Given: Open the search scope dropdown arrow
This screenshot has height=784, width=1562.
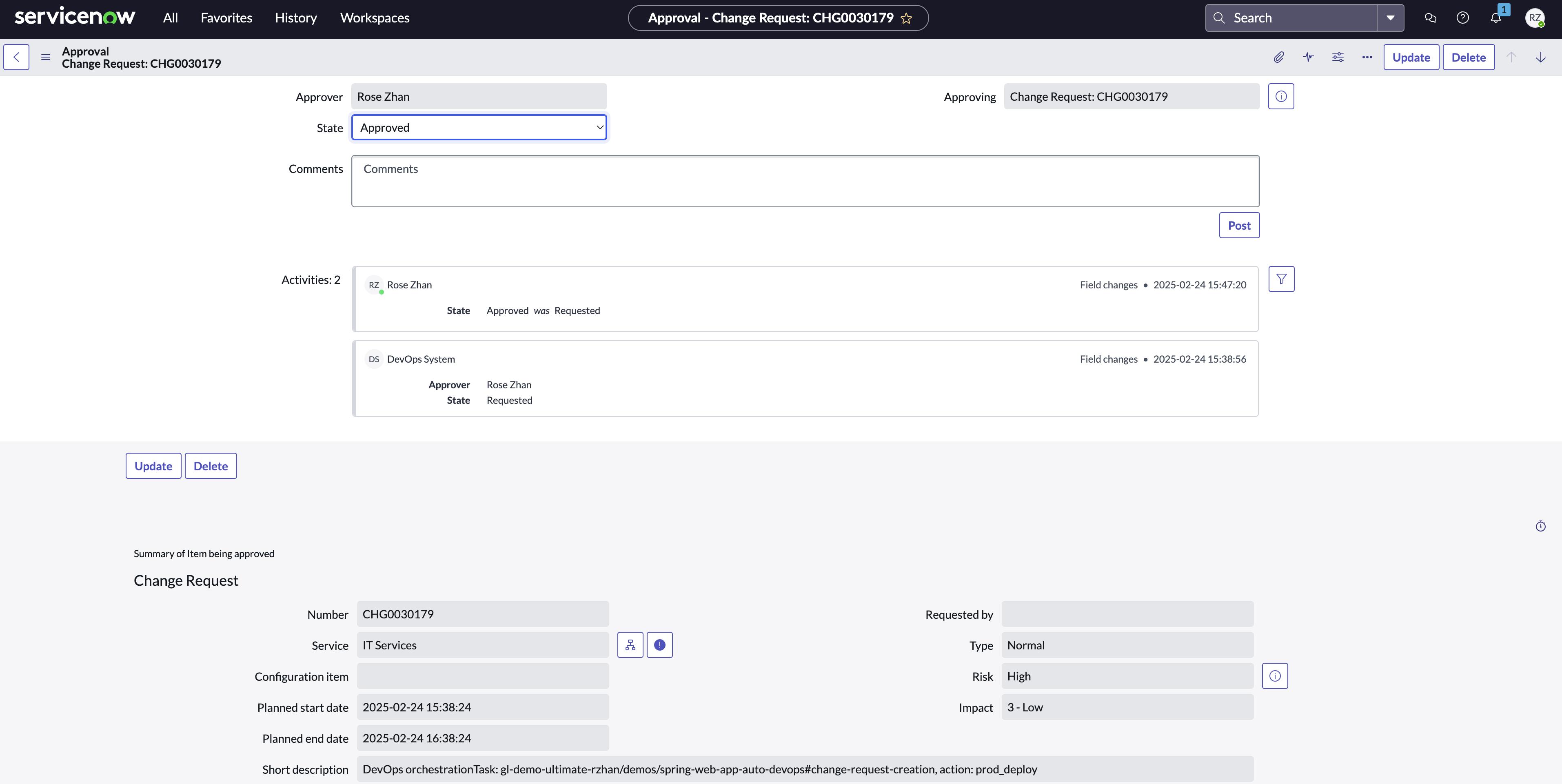Looking at the screenshot, I should click(1391, 18).
